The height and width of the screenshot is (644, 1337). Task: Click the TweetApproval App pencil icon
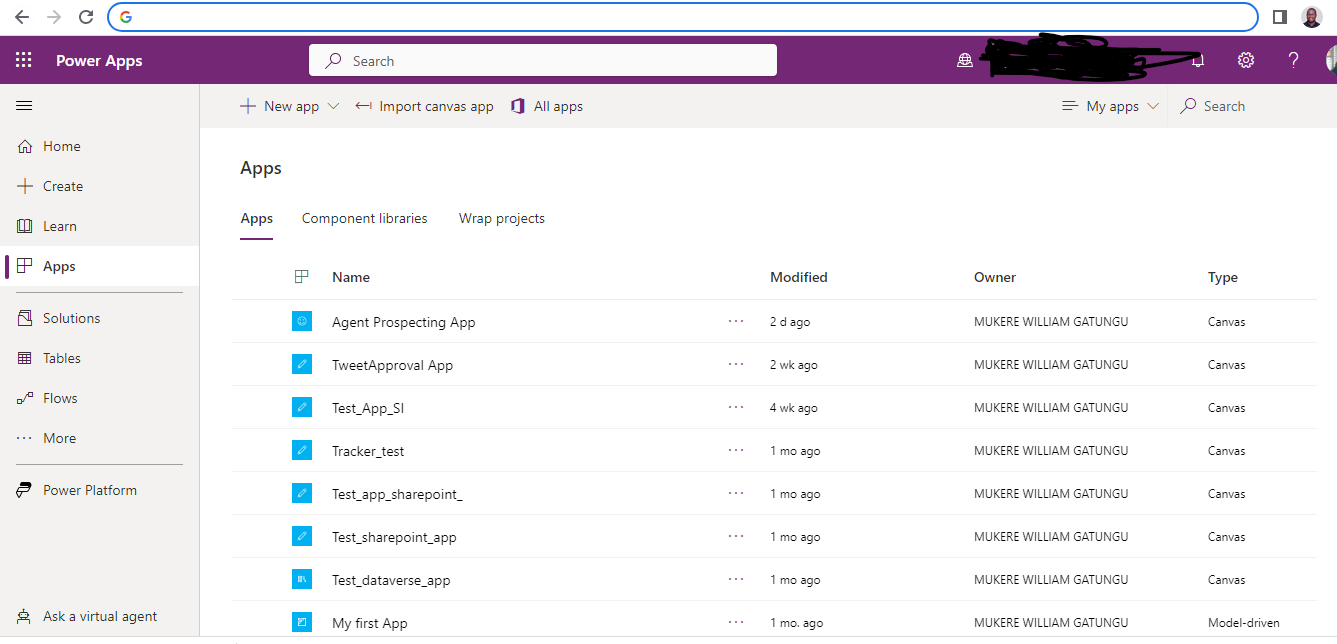302,364
